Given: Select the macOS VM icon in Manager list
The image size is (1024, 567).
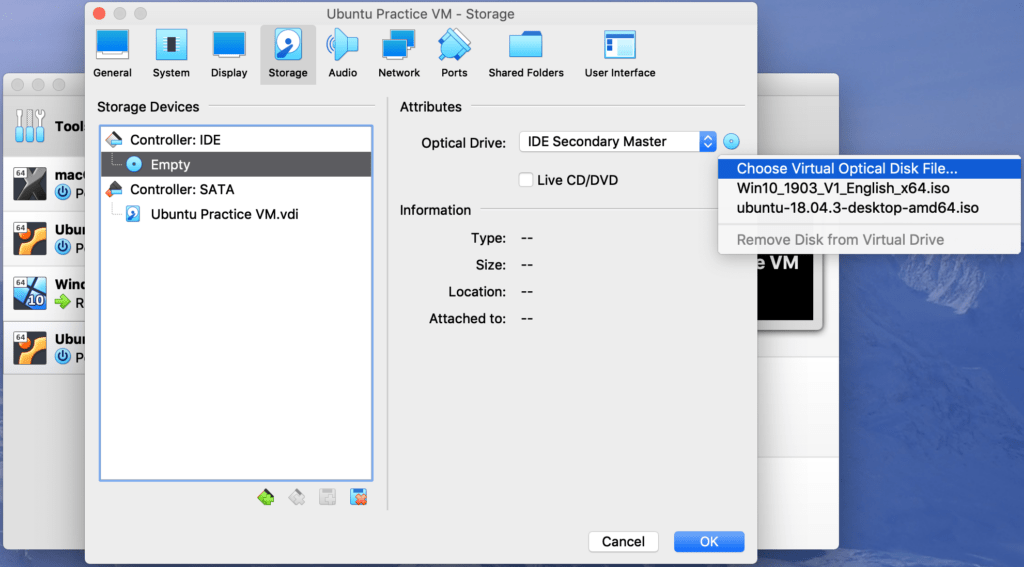Looking at the screenshot, I should [x=30, y=184].
